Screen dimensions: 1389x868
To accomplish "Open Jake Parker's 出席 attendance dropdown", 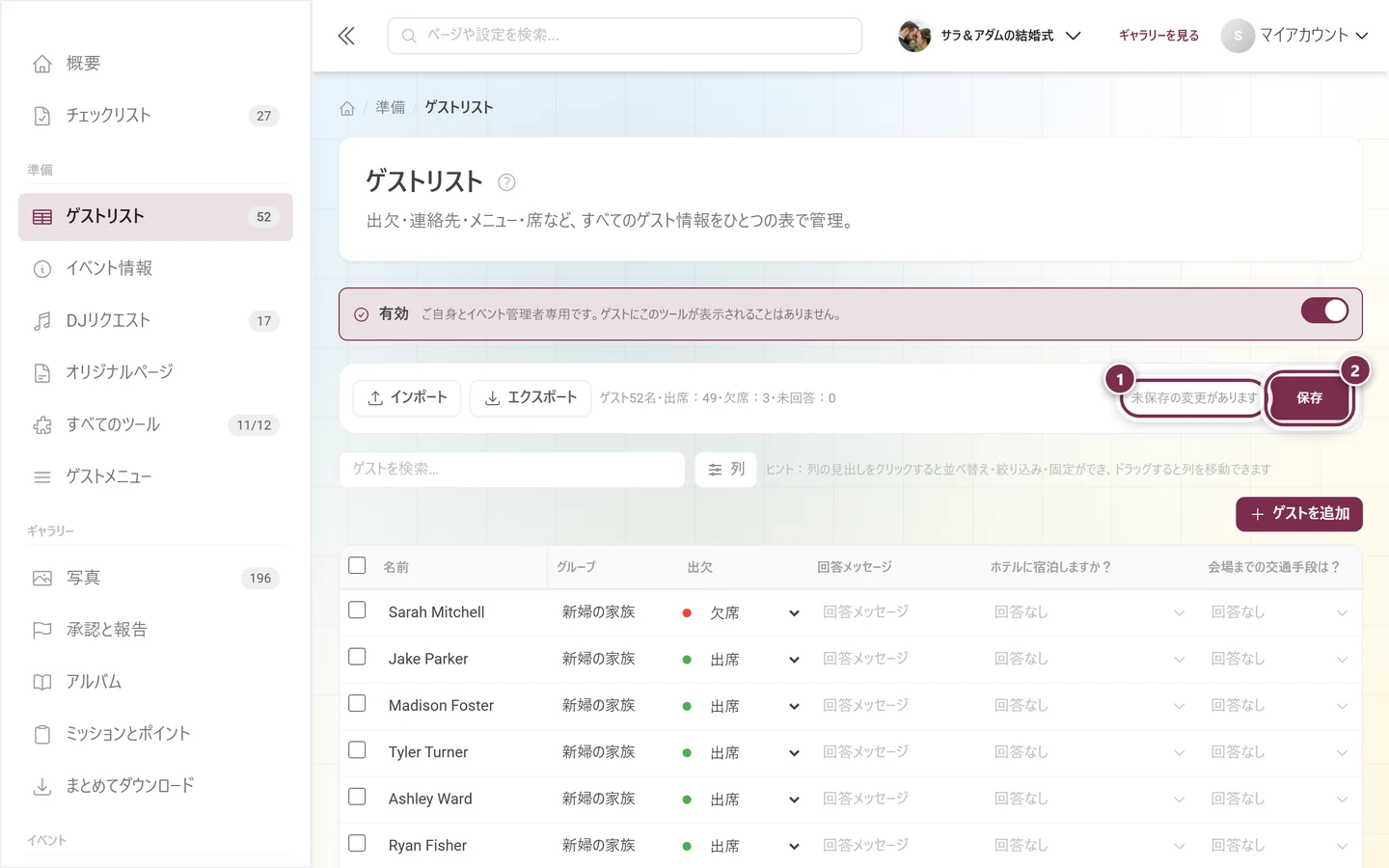I will click(741, 660).
